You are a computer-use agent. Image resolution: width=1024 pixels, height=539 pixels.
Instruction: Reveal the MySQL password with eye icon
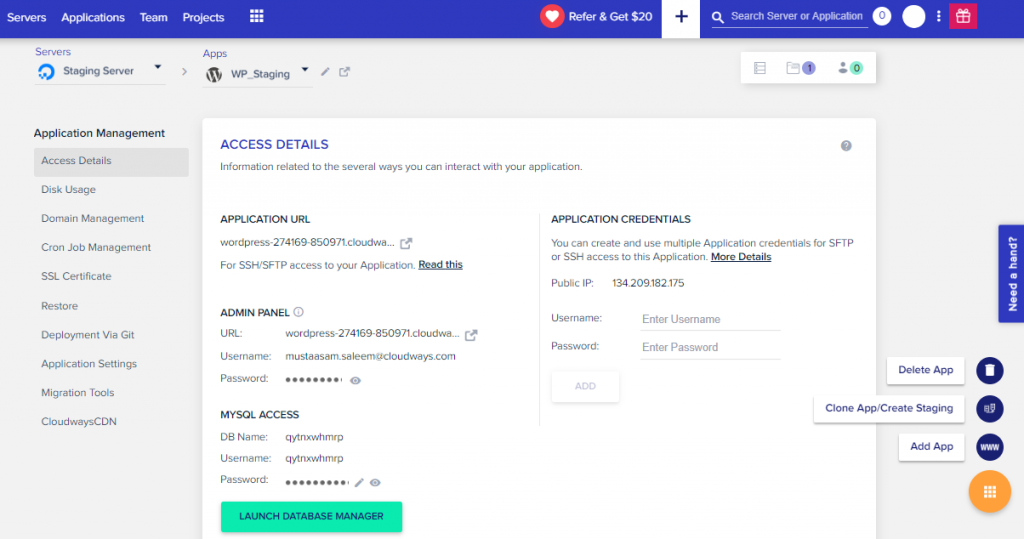pyautogui.click(x=375, y=483)
